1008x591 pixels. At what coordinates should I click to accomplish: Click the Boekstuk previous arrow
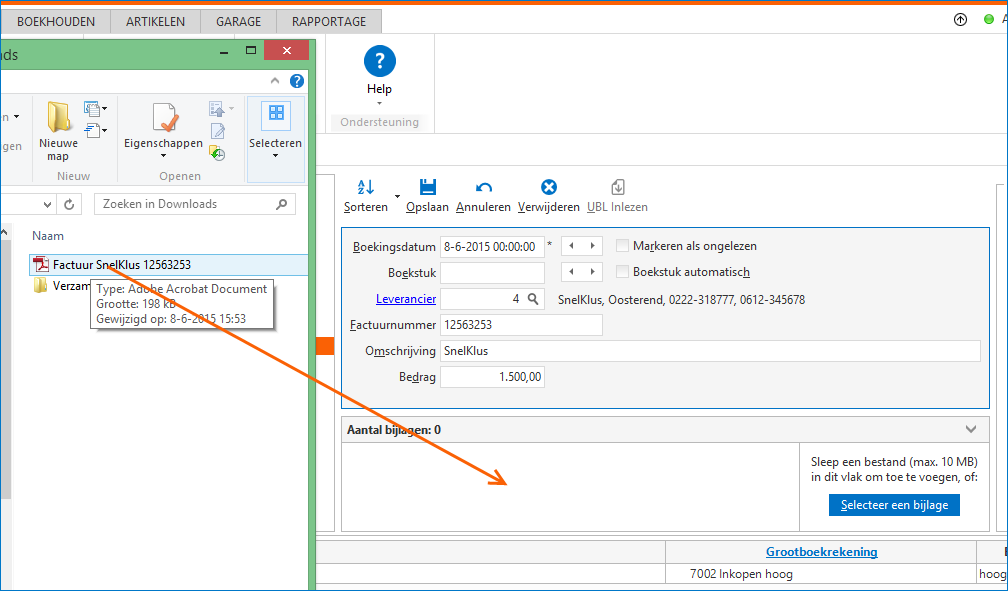click(x=572, y=272)
